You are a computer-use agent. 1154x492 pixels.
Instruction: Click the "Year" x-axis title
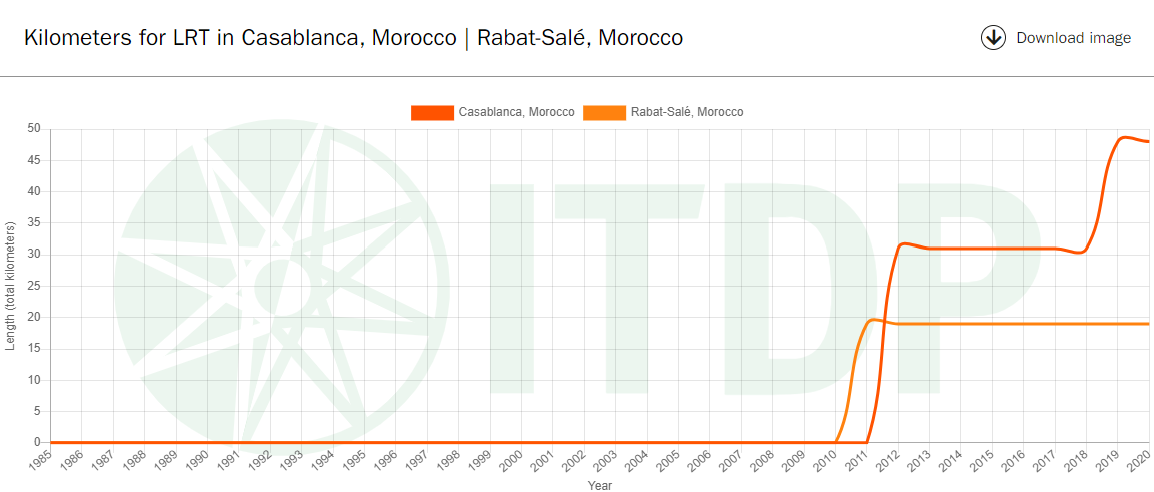coord(599,485)
